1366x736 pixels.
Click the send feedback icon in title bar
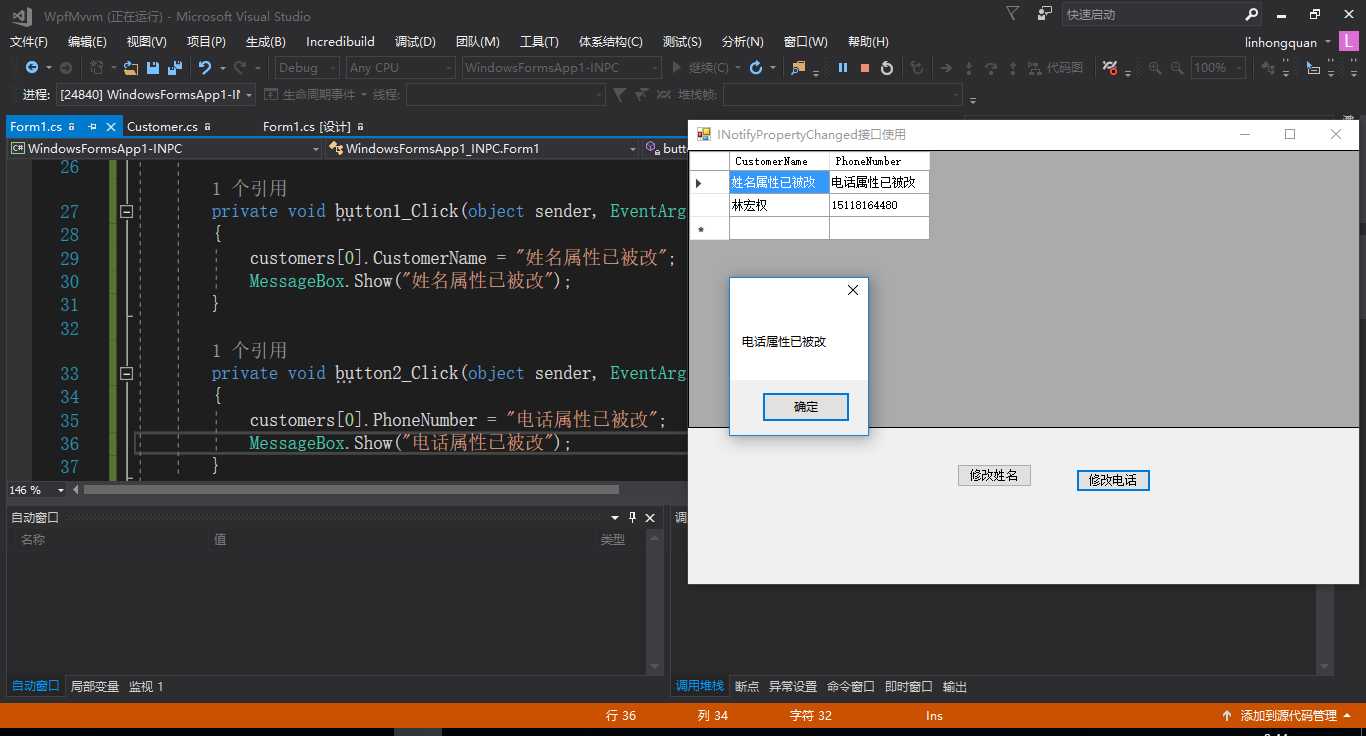coord(1044,14)
